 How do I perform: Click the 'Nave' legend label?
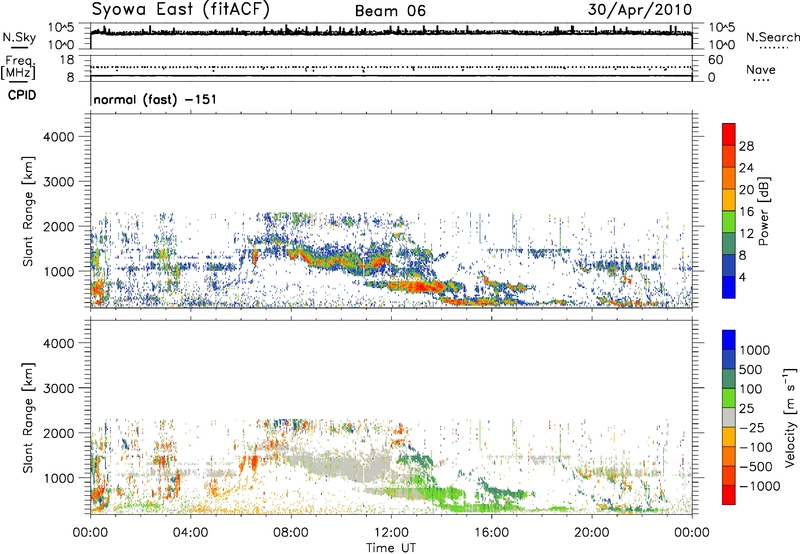pos(760,69)
